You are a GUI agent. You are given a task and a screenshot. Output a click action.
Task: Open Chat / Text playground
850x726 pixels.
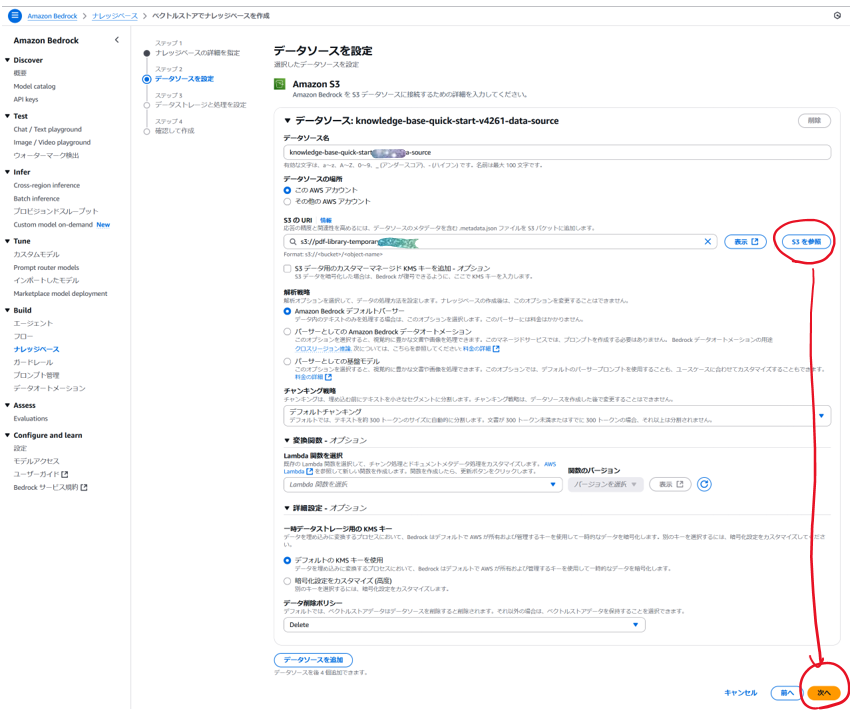pos(48,129)
